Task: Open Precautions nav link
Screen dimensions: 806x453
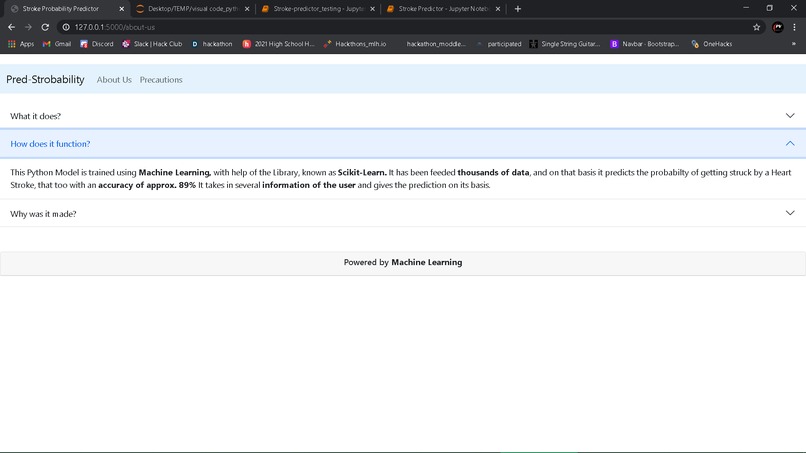Action: click(x=161, y=80)
